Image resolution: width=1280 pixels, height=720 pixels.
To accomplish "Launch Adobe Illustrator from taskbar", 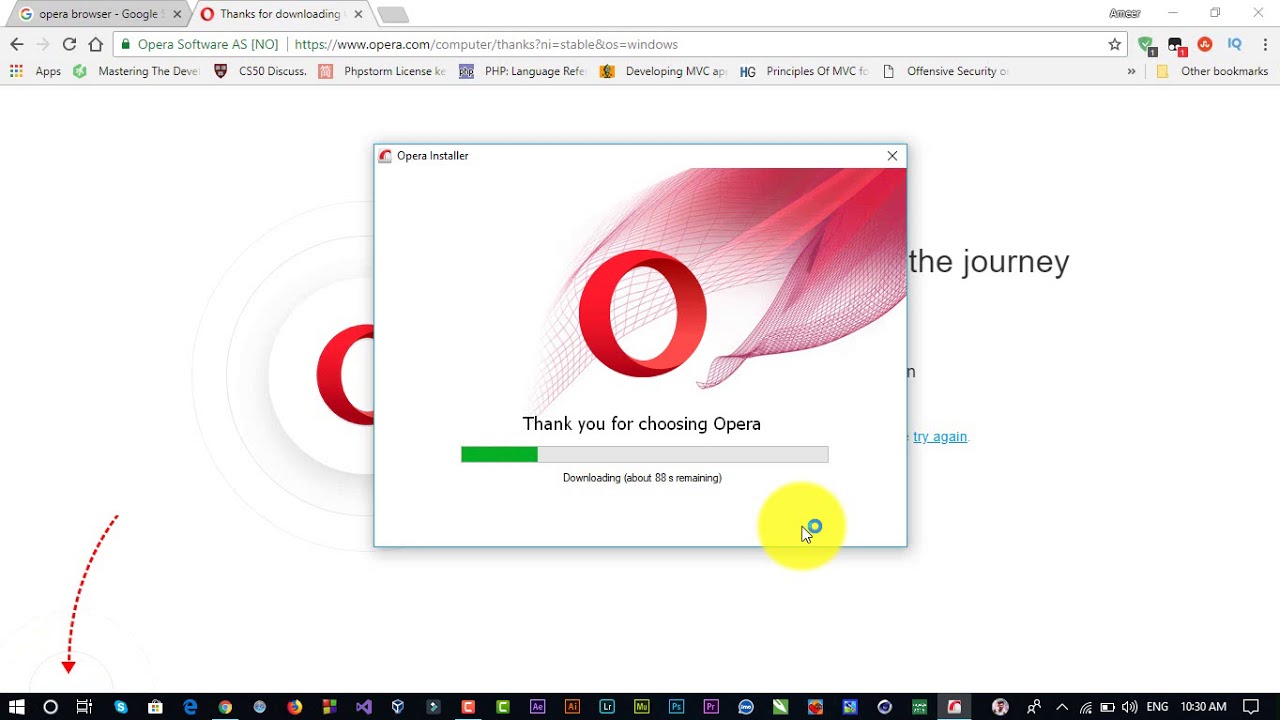I will coord(572,707).
